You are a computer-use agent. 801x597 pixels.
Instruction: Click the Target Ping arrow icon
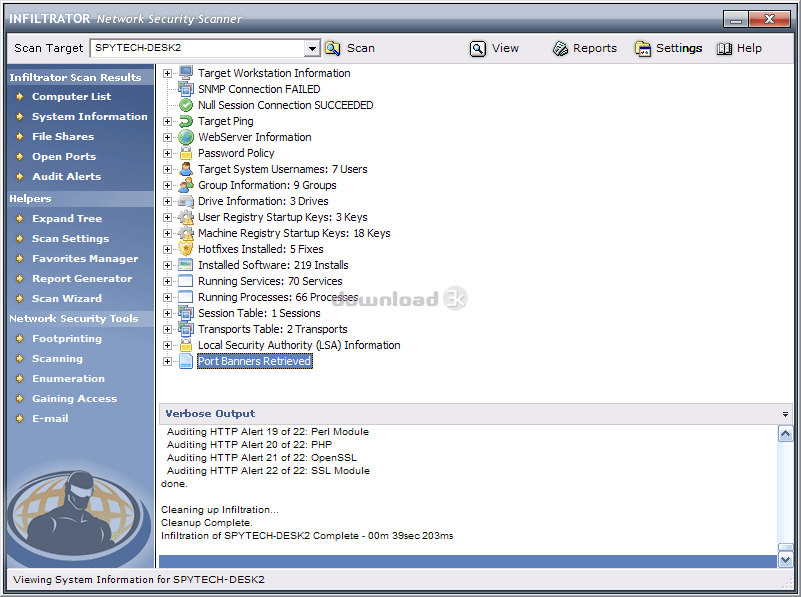[186, 121]
